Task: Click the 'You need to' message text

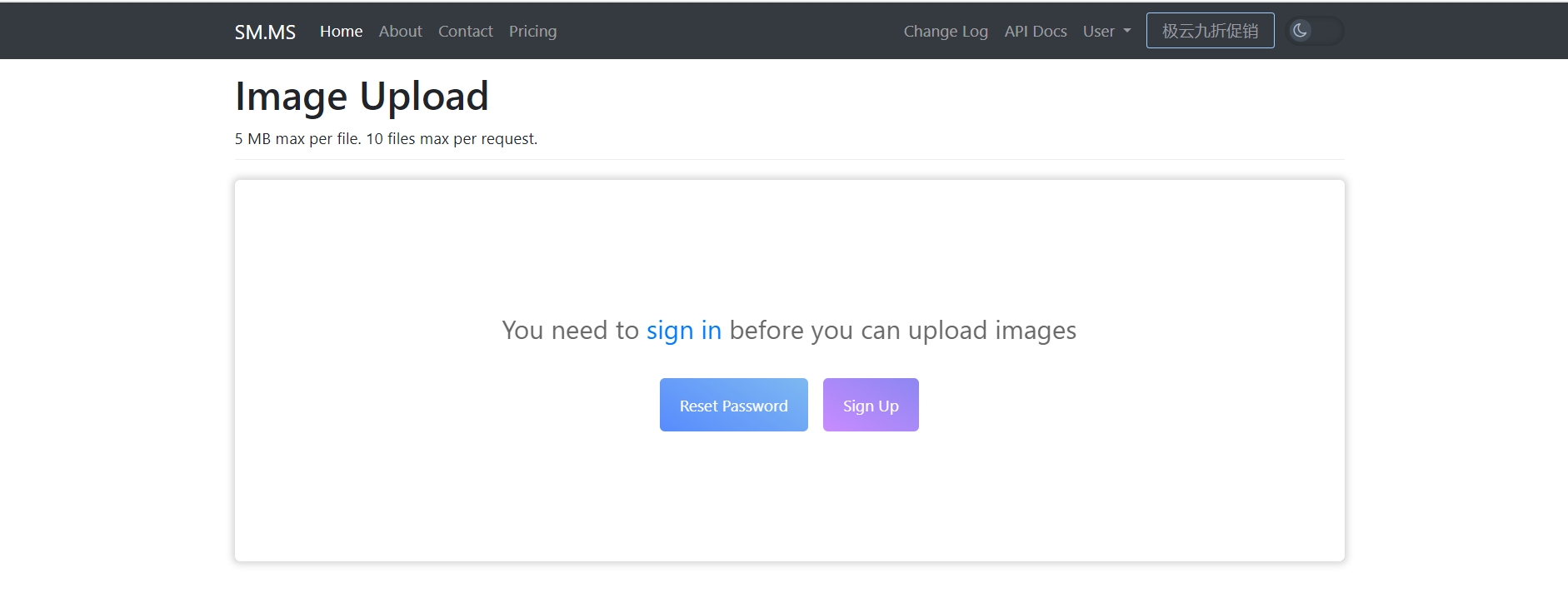Action: pyautogui.click(x=570, y=331)
